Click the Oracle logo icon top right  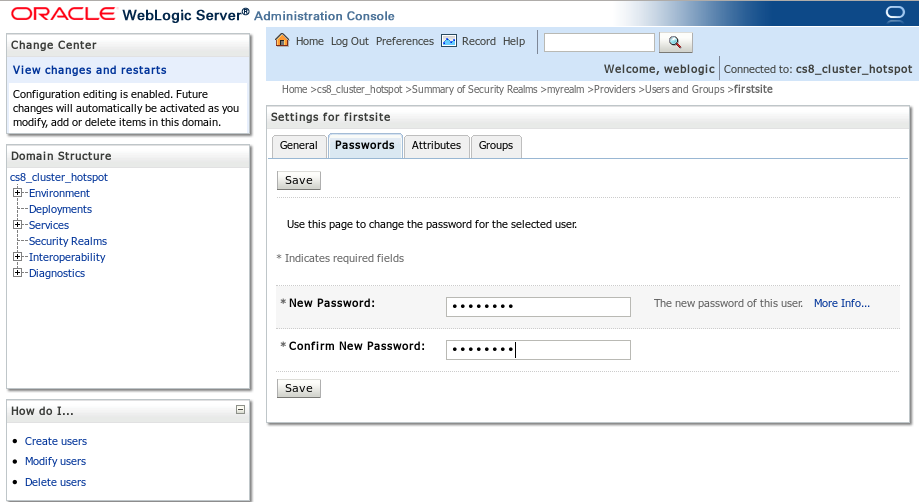coord(895,13)
